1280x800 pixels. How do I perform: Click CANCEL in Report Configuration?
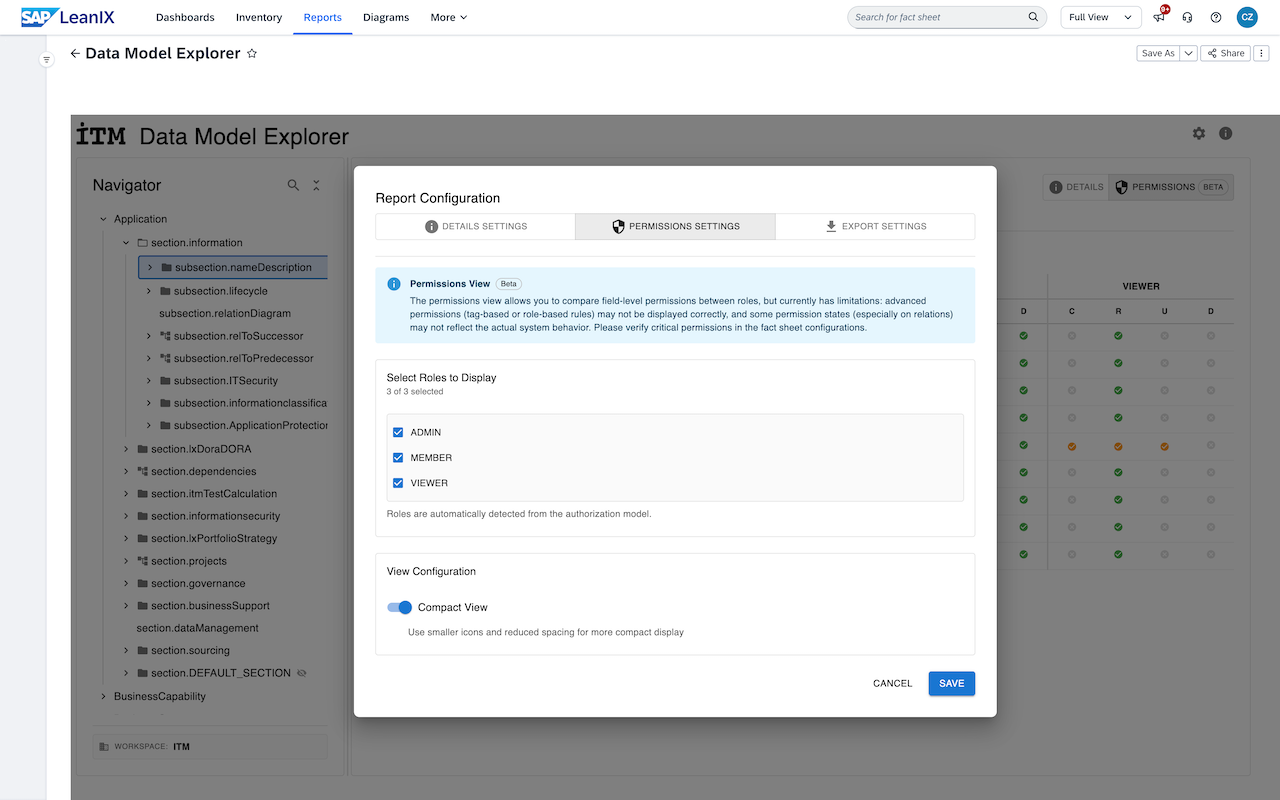[892, 683]
